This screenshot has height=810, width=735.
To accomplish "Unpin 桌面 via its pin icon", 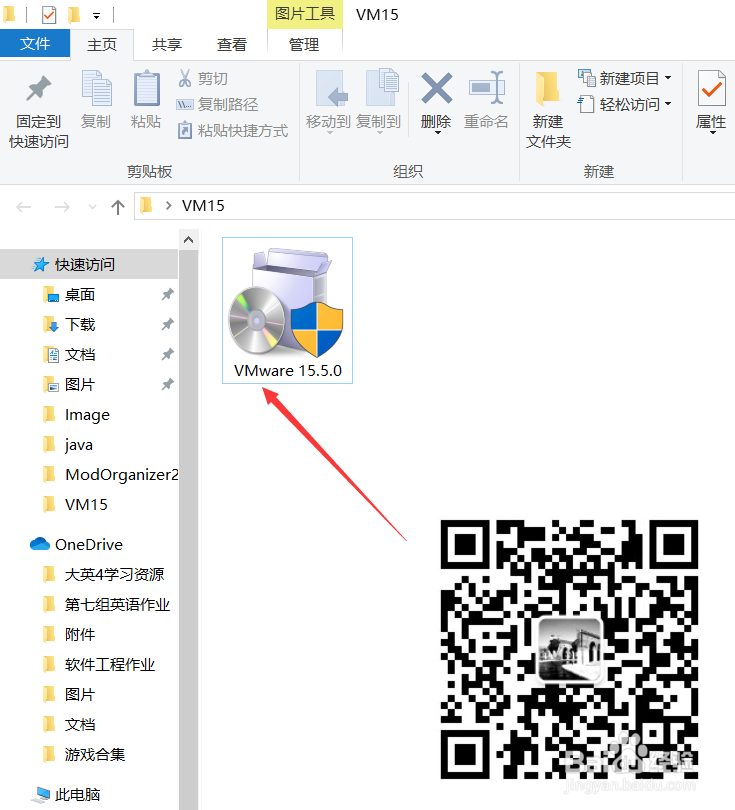I will point(167,294).
